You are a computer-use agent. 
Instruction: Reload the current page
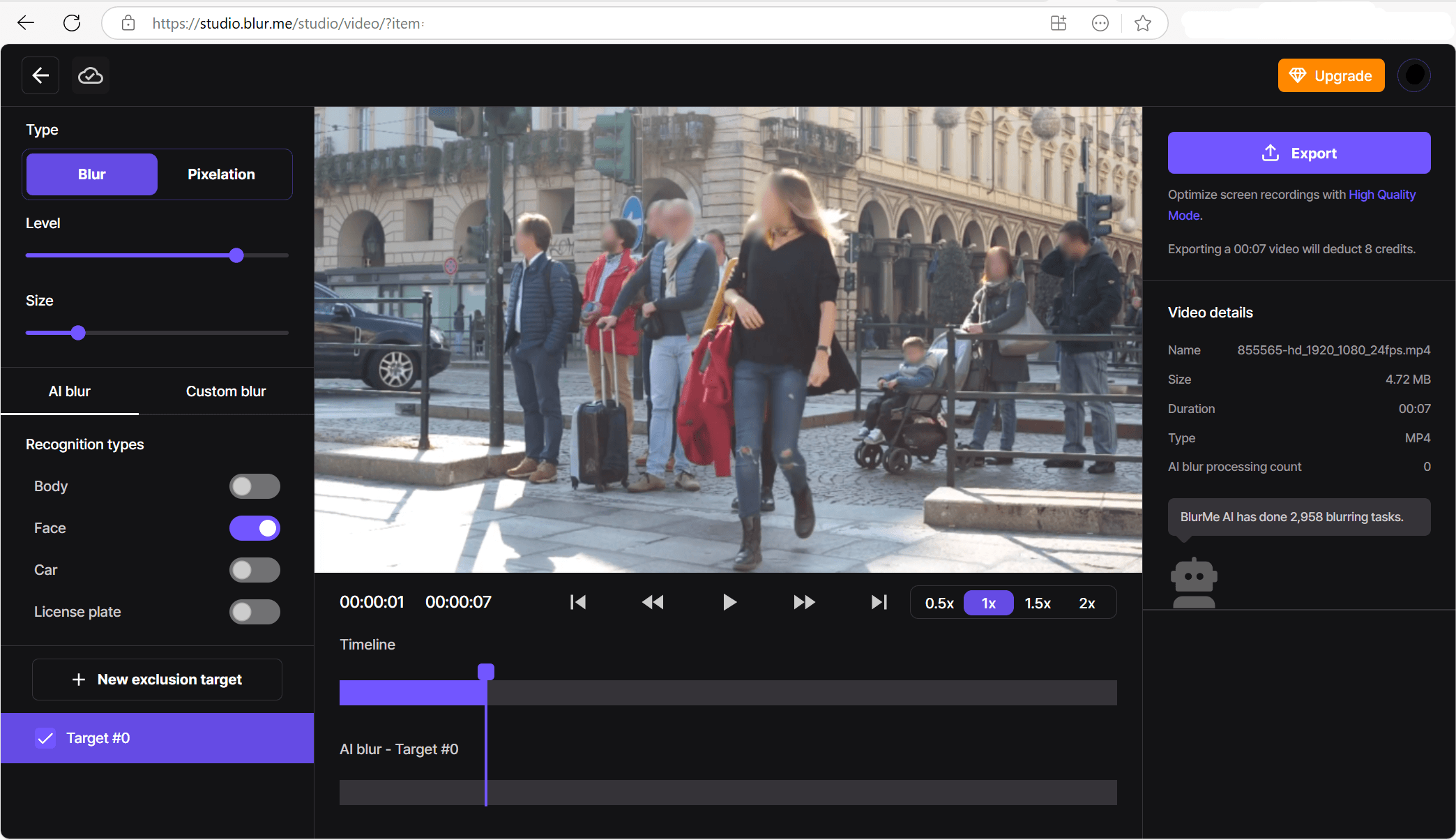tap(72, 22)
